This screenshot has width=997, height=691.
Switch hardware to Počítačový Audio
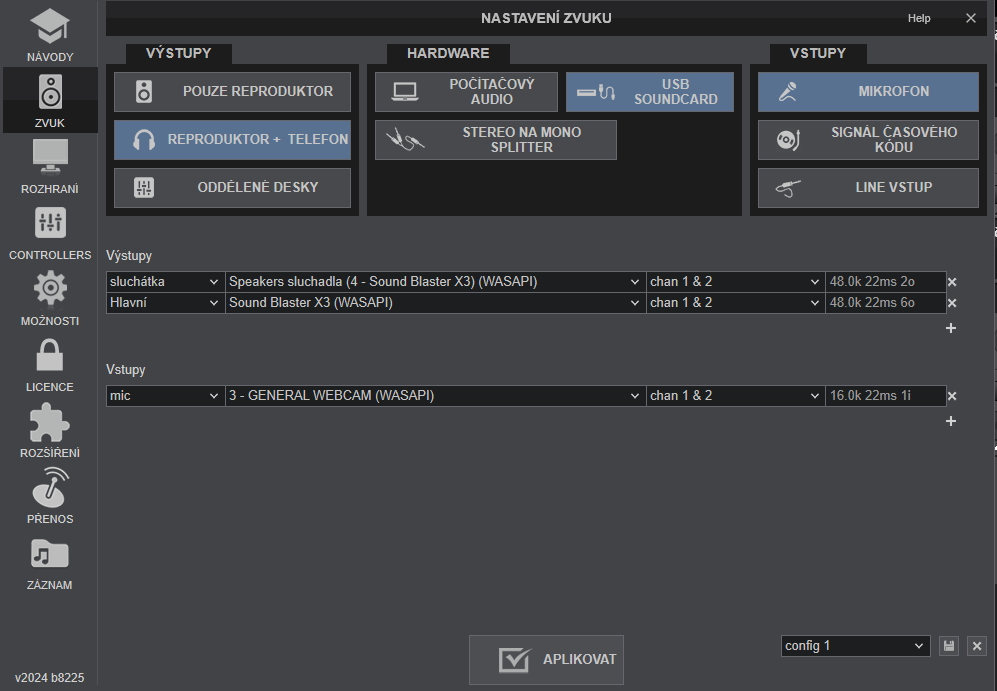coord(466,92)
